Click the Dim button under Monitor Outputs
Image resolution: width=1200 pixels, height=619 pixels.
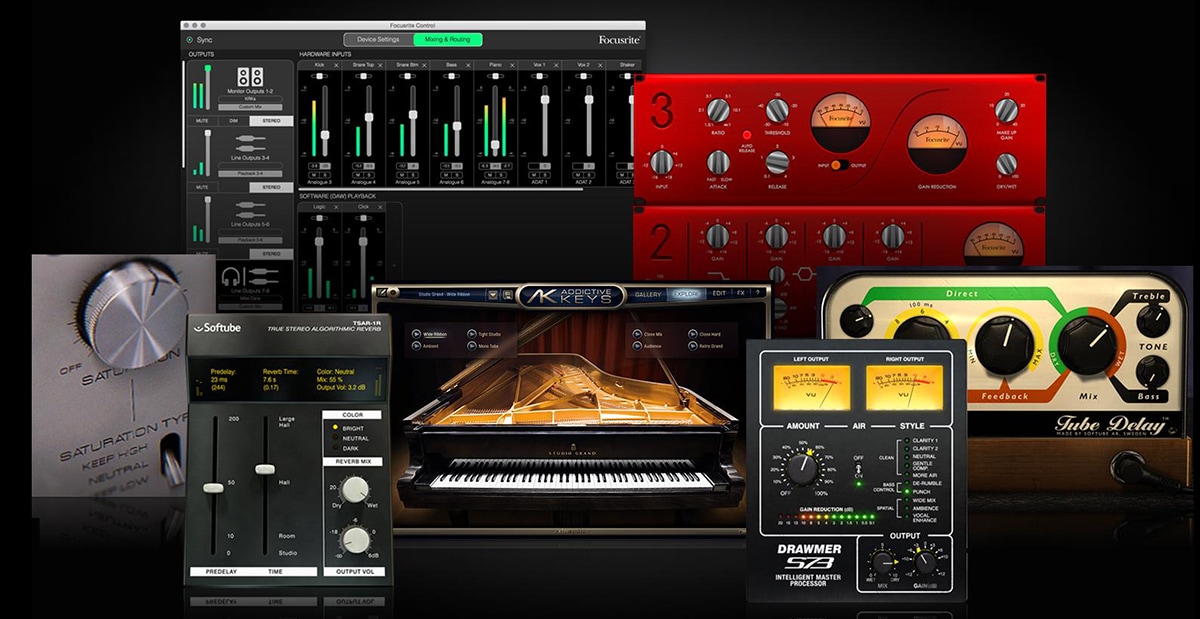click(x=233, y=120)
